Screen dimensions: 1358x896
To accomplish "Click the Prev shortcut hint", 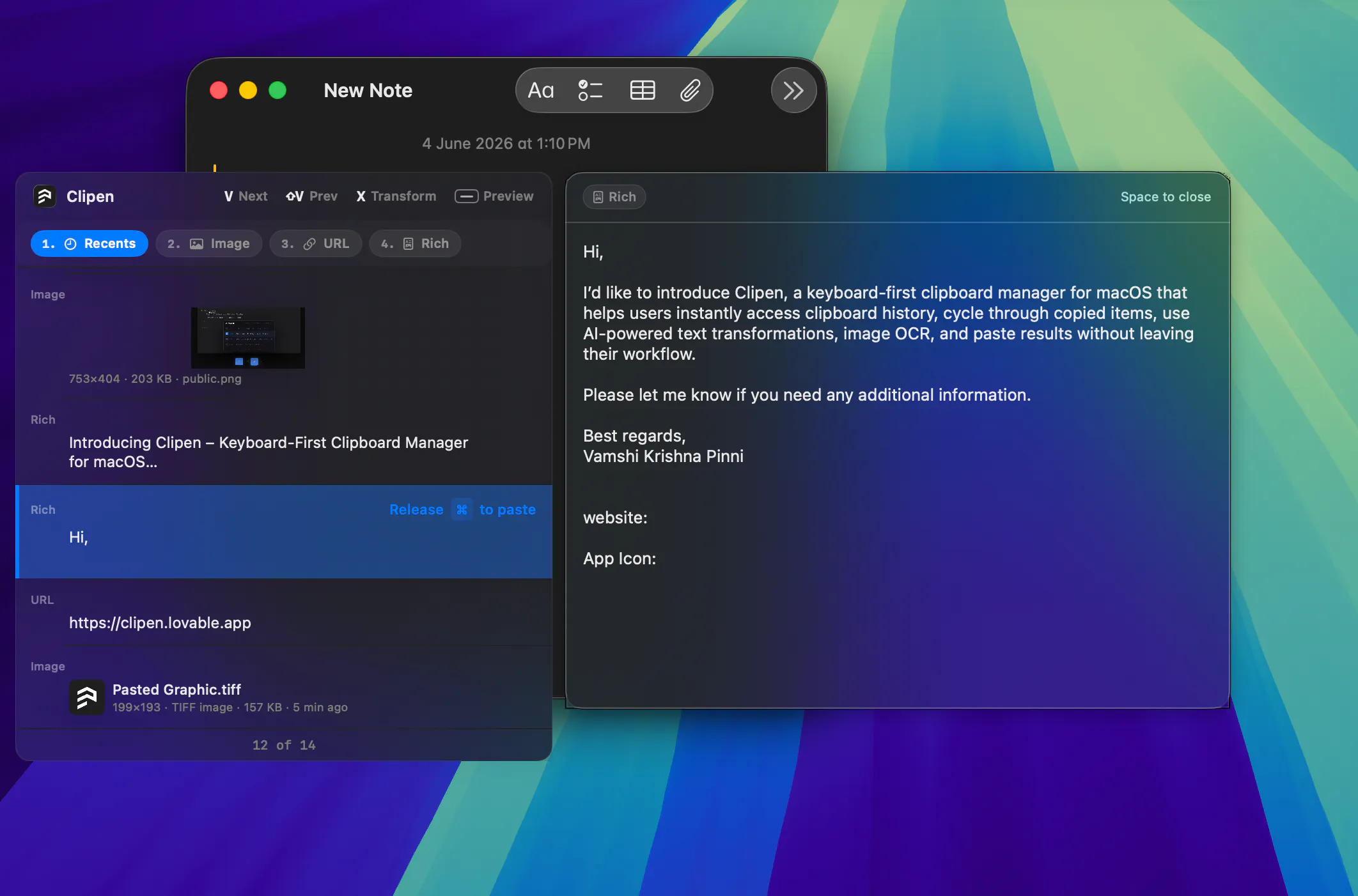I will coord(311,196).
